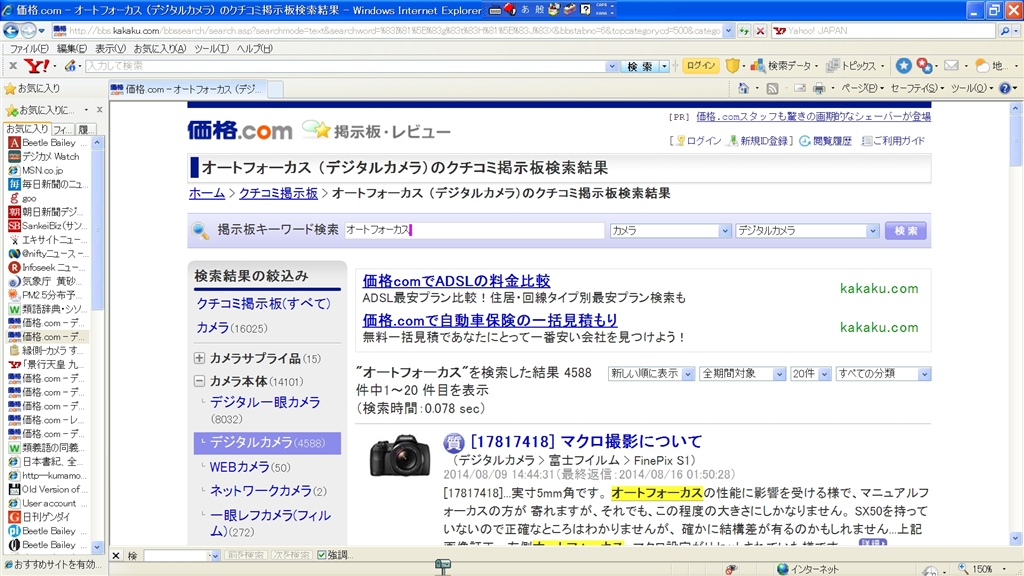Viewport: 1024px width, 576px height.
Task: Click the Yahoo toolbar shield icon
Action: pyautogui.click(x=732, y=65)
